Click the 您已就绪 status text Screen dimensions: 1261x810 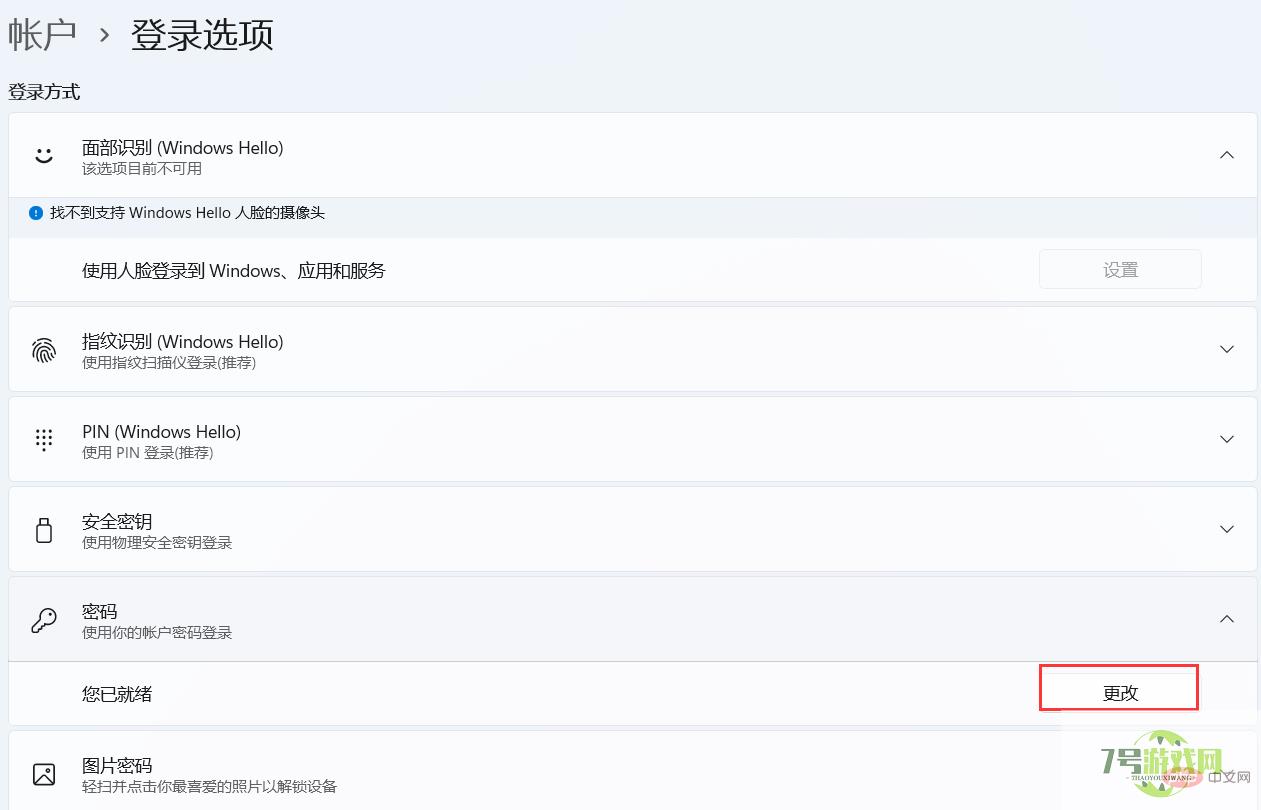click(x=117, y=694)
